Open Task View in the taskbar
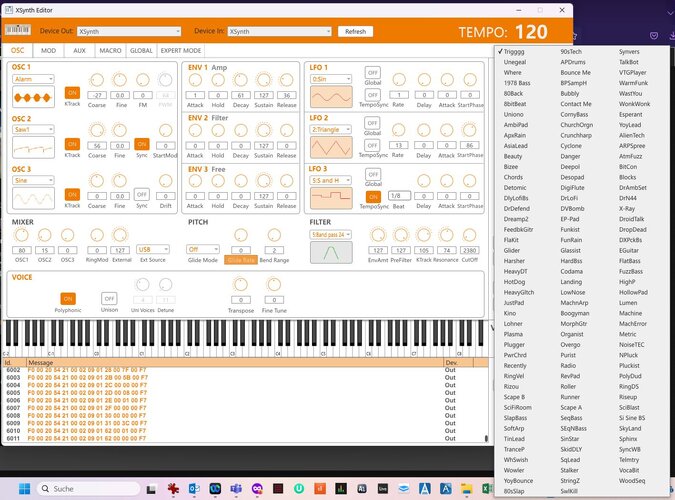The height and width of the screenshot is (500, 675). tap(151, 489)
